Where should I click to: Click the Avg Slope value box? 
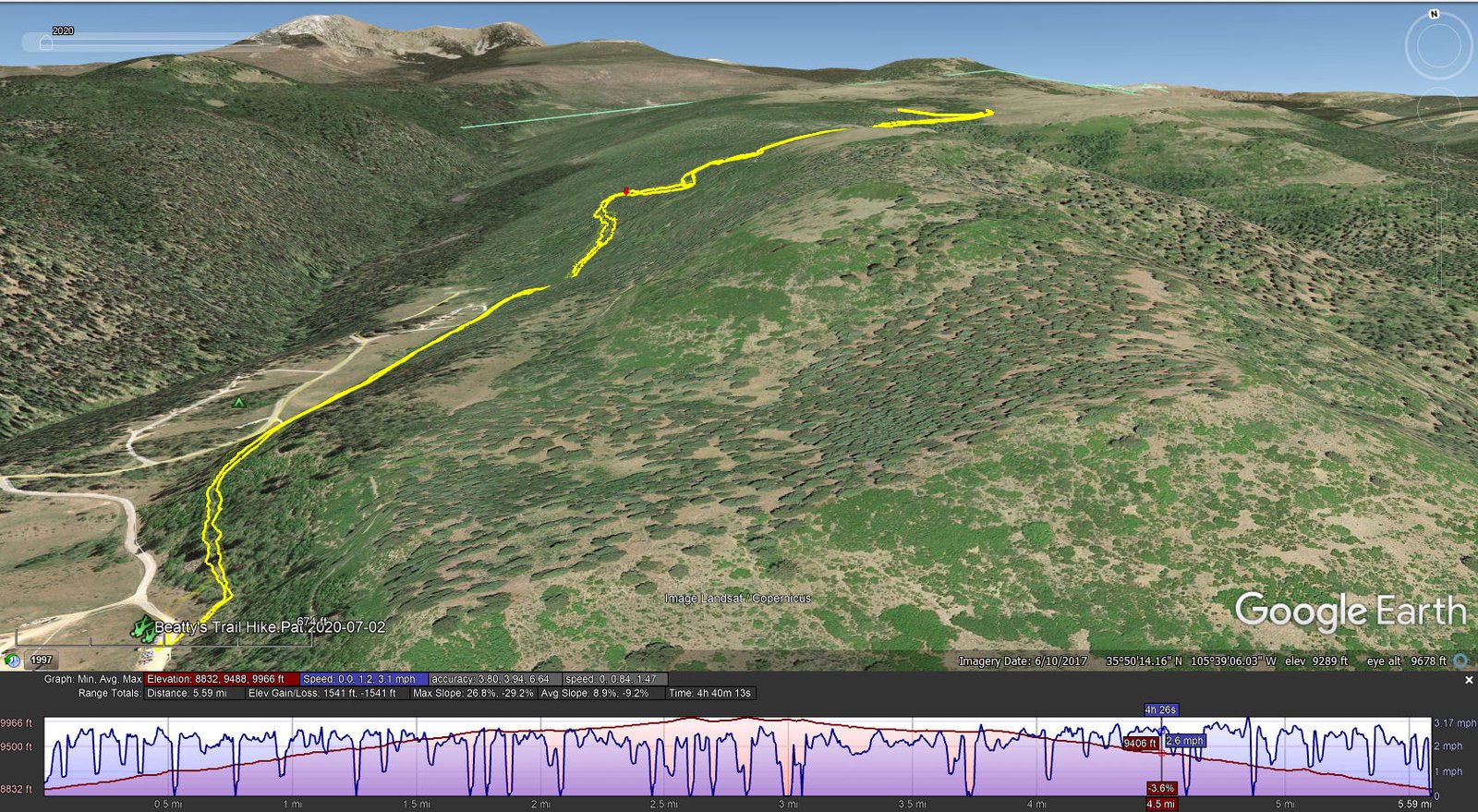coord(601,693)
